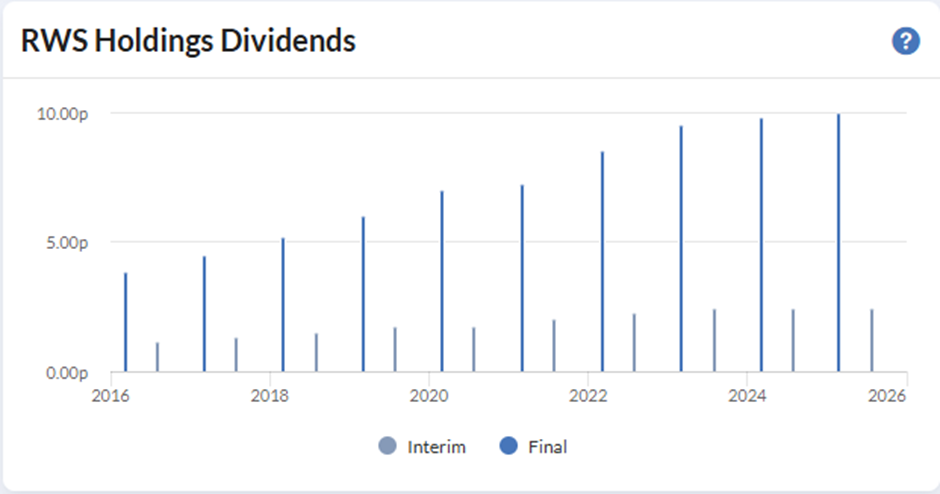940x494 pixels.
Task: Toggle the Final series in legend
Action: tap(533, 446)
